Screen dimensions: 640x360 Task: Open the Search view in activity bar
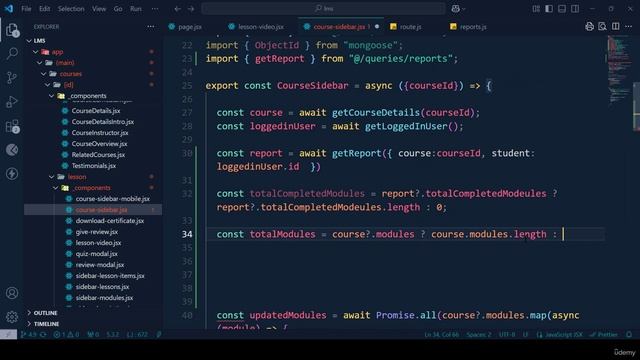[x=12, y=53]
